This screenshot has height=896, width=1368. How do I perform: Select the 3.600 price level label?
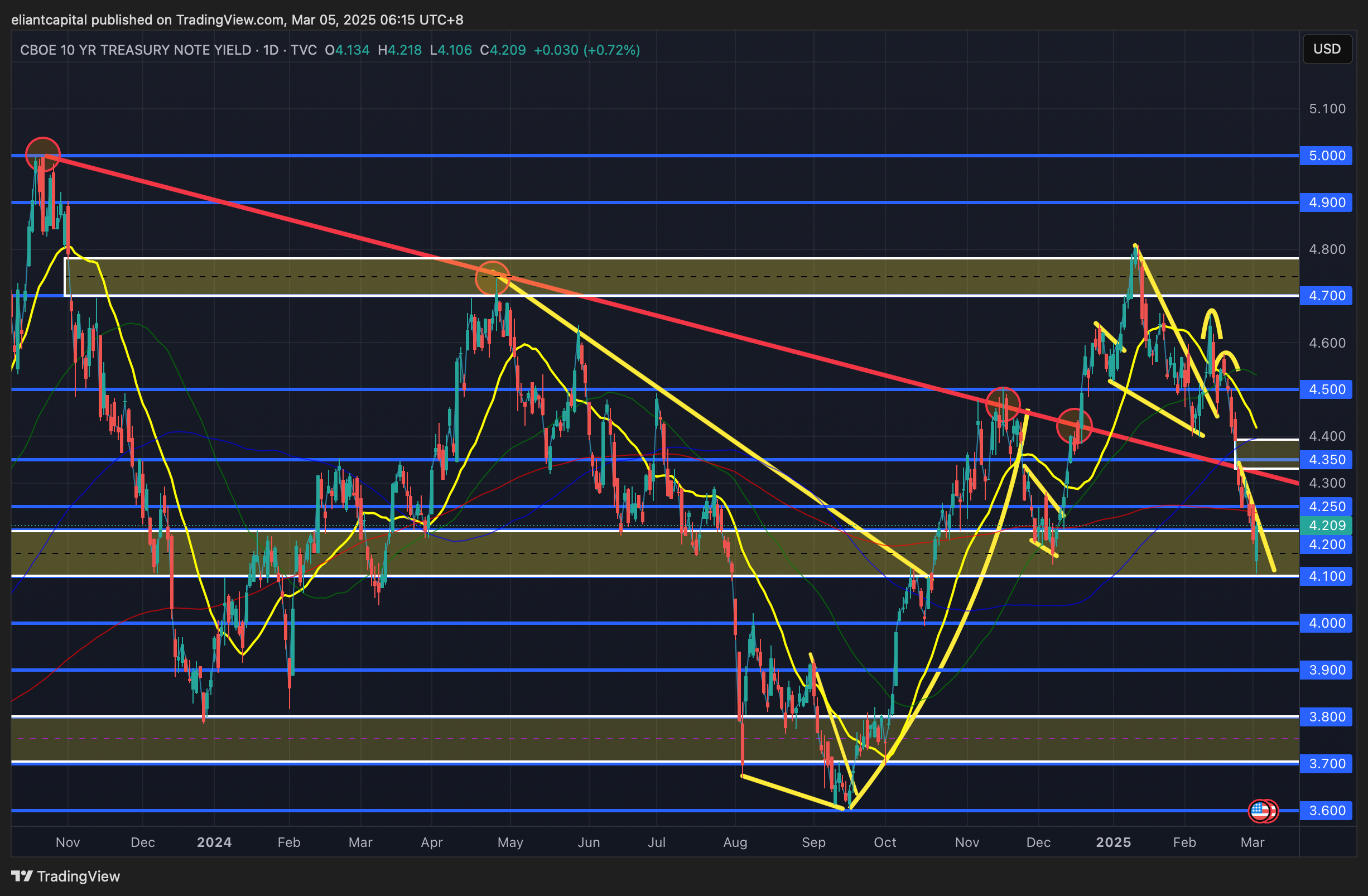point(1327,811)
